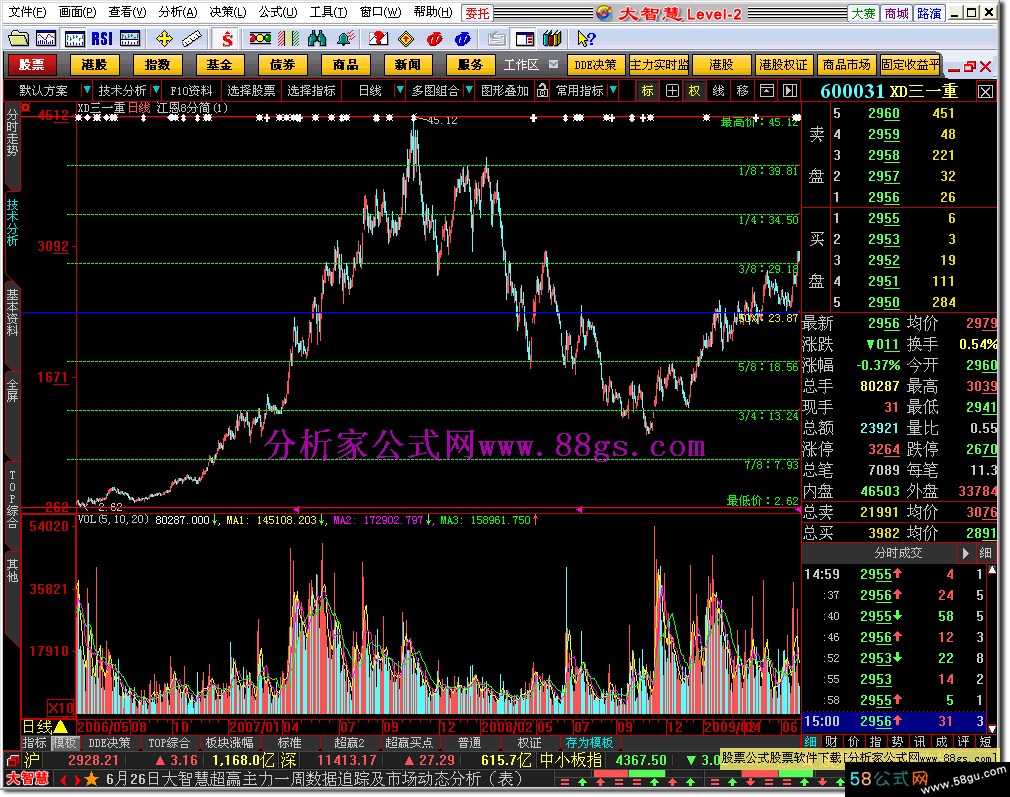The image size is (1010, 797).
Task: Open the alarm bell alert icon
Action: [x=346, y=39]
